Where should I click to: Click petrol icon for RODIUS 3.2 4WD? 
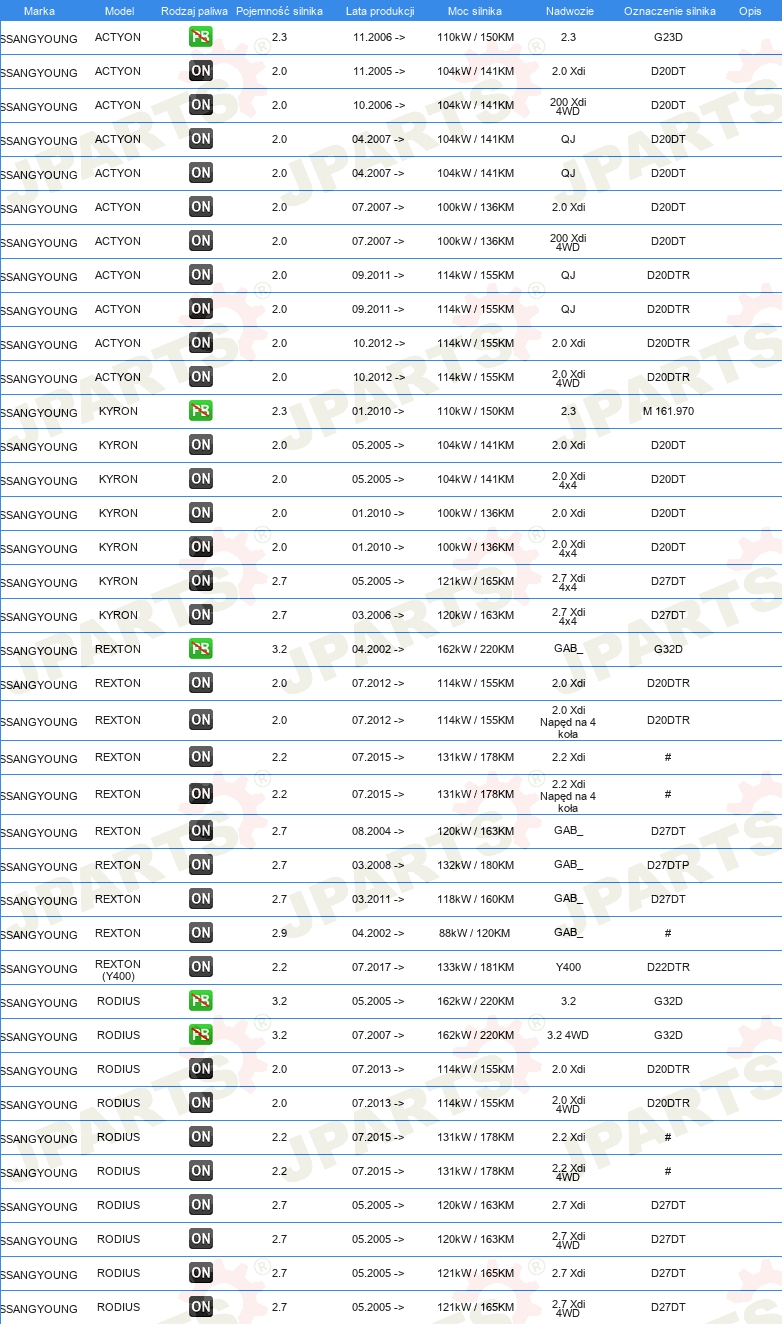click(x=201, y=1035)
